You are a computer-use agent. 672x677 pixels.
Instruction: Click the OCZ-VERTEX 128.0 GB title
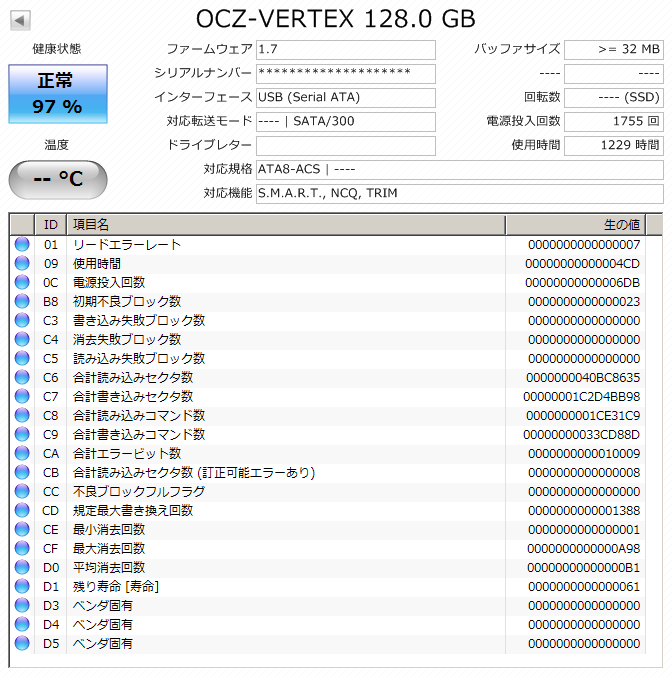pyautogui.click(x=336, y=19)
